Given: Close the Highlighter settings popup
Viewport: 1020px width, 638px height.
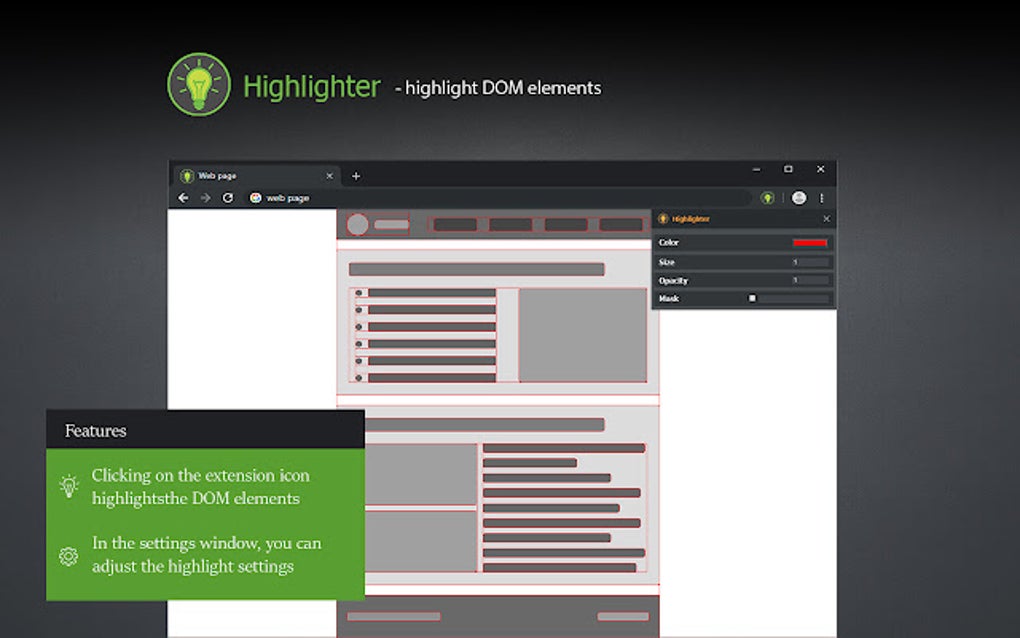Looking at the screenshot, I should (x=826, y=218).
